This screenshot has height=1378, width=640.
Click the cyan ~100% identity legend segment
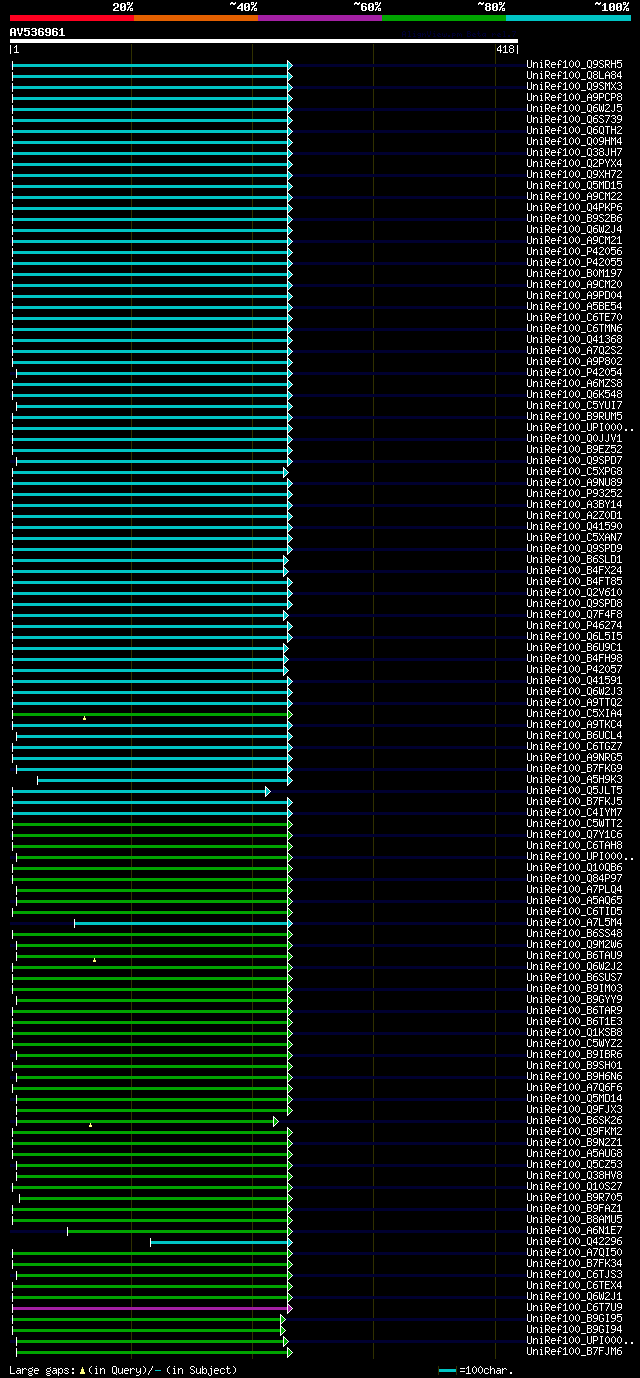click(568, 18)
